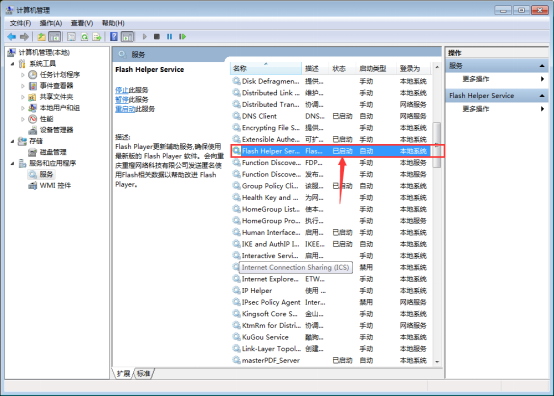Switch to the 标准 tab
This screenshot has width=554, height=396.
(143, 373)
